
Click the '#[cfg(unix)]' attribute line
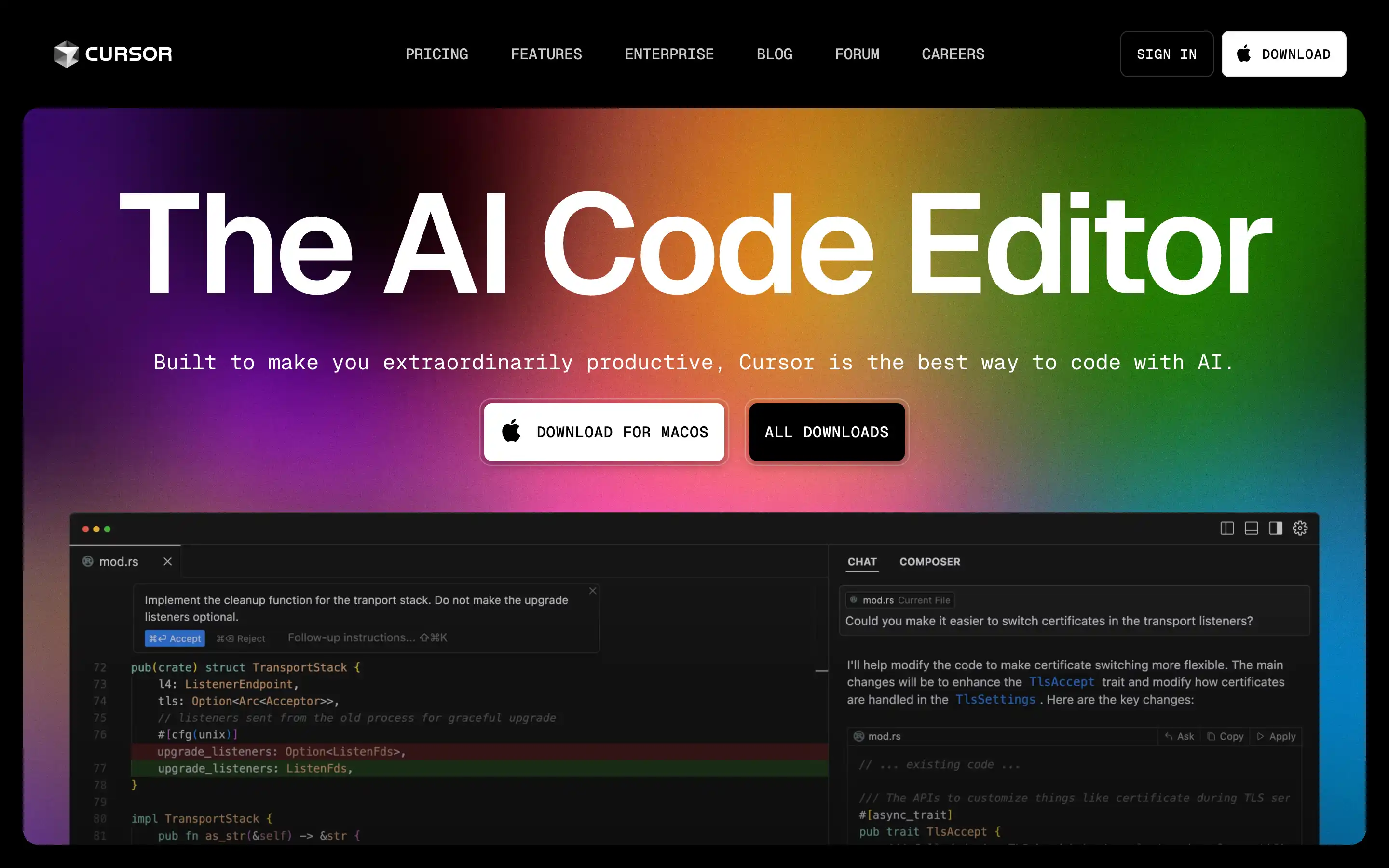point(198,735)
